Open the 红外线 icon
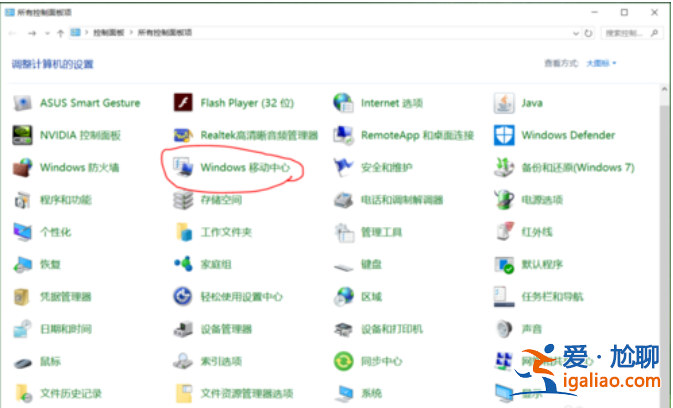 504,232
